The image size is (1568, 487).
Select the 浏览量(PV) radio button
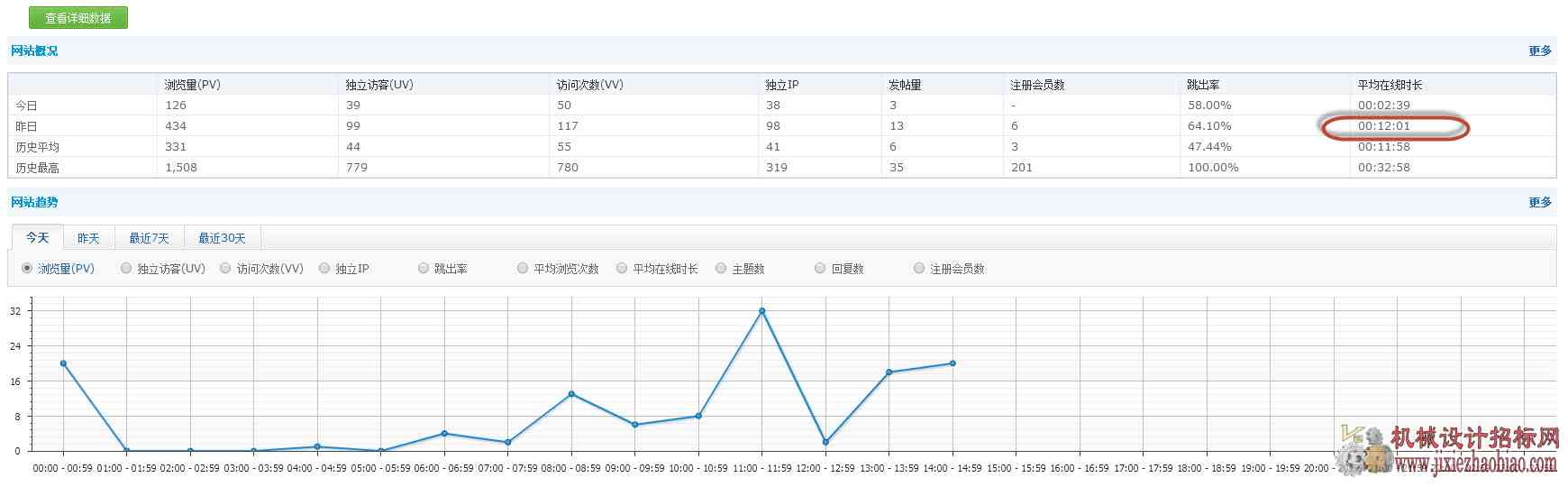(27, 269)
